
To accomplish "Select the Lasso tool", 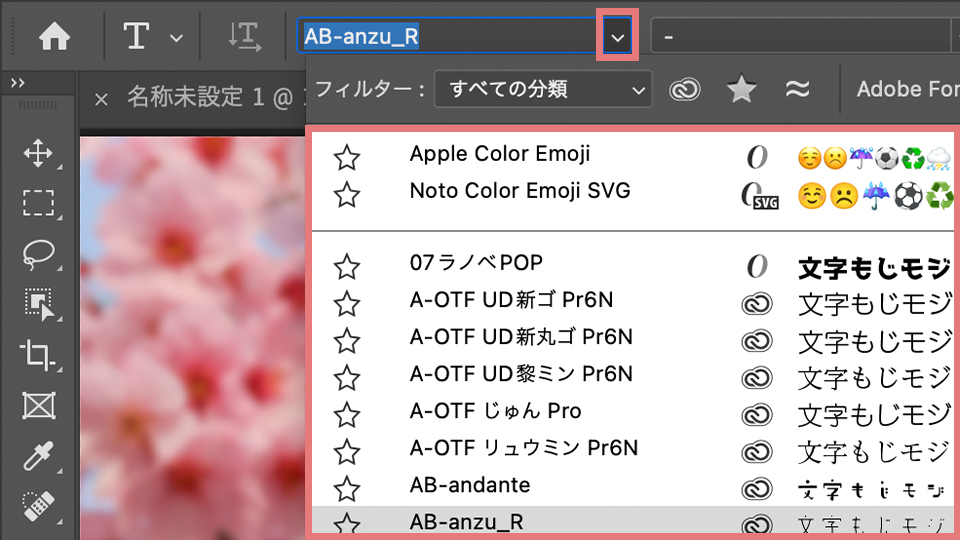I will pyautogui.click(x=38, y=254).
